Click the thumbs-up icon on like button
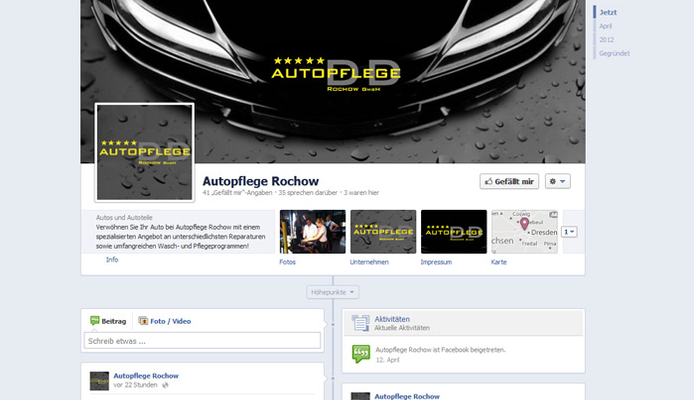The image size is (694, 400). [489, 181]
